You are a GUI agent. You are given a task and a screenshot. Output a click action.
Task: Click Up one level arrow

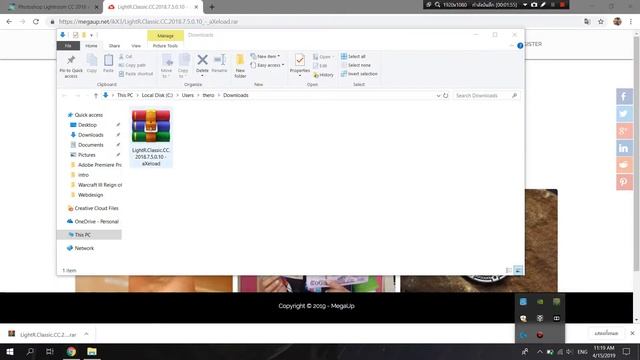coord(96,96)
